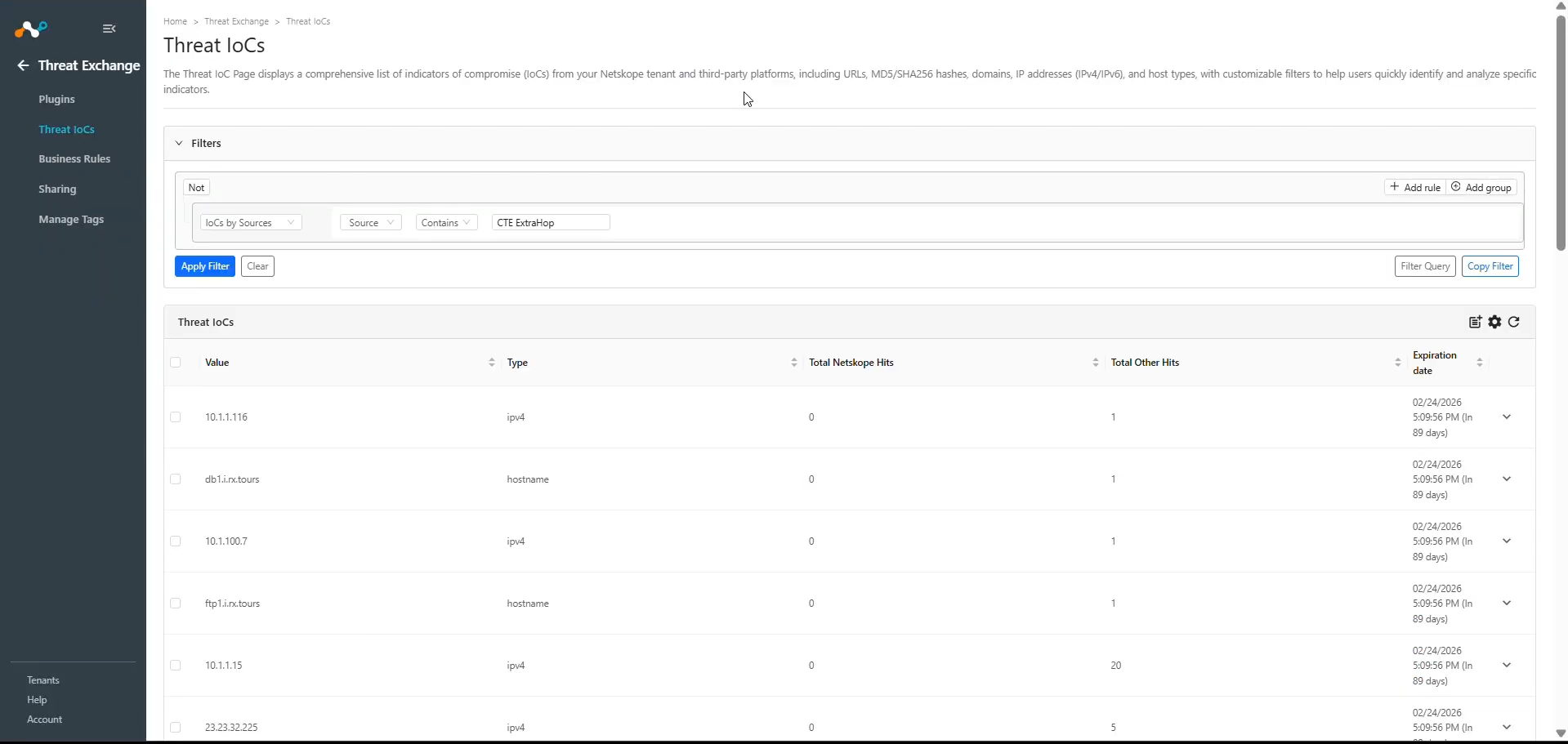
Task: Click the 20 other hits cell
Action: pos(1116,666)
